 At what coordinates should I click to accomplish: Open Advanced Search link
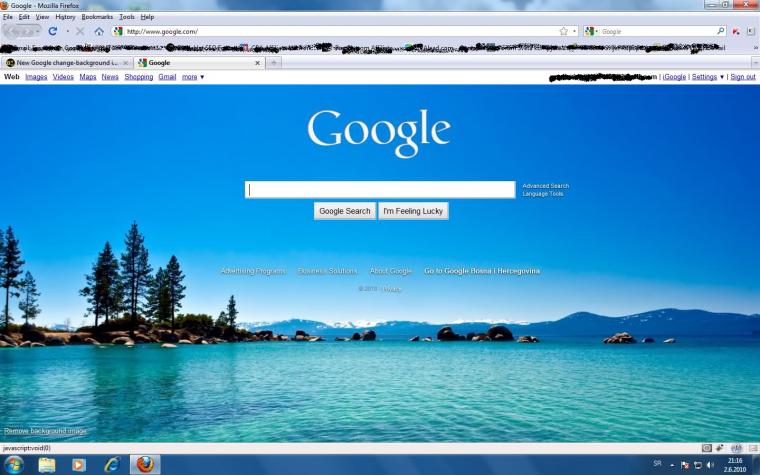point(546,186)
